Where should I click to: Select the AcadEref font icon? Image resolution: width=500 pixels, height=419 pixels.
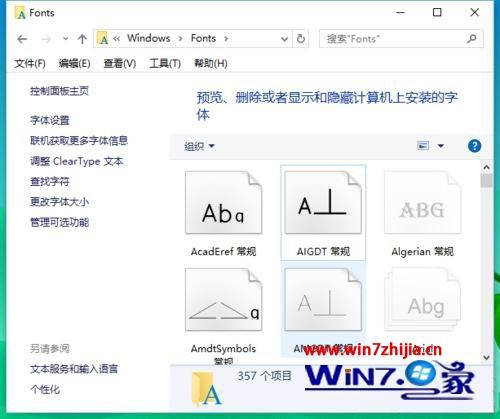click(224, 202)
